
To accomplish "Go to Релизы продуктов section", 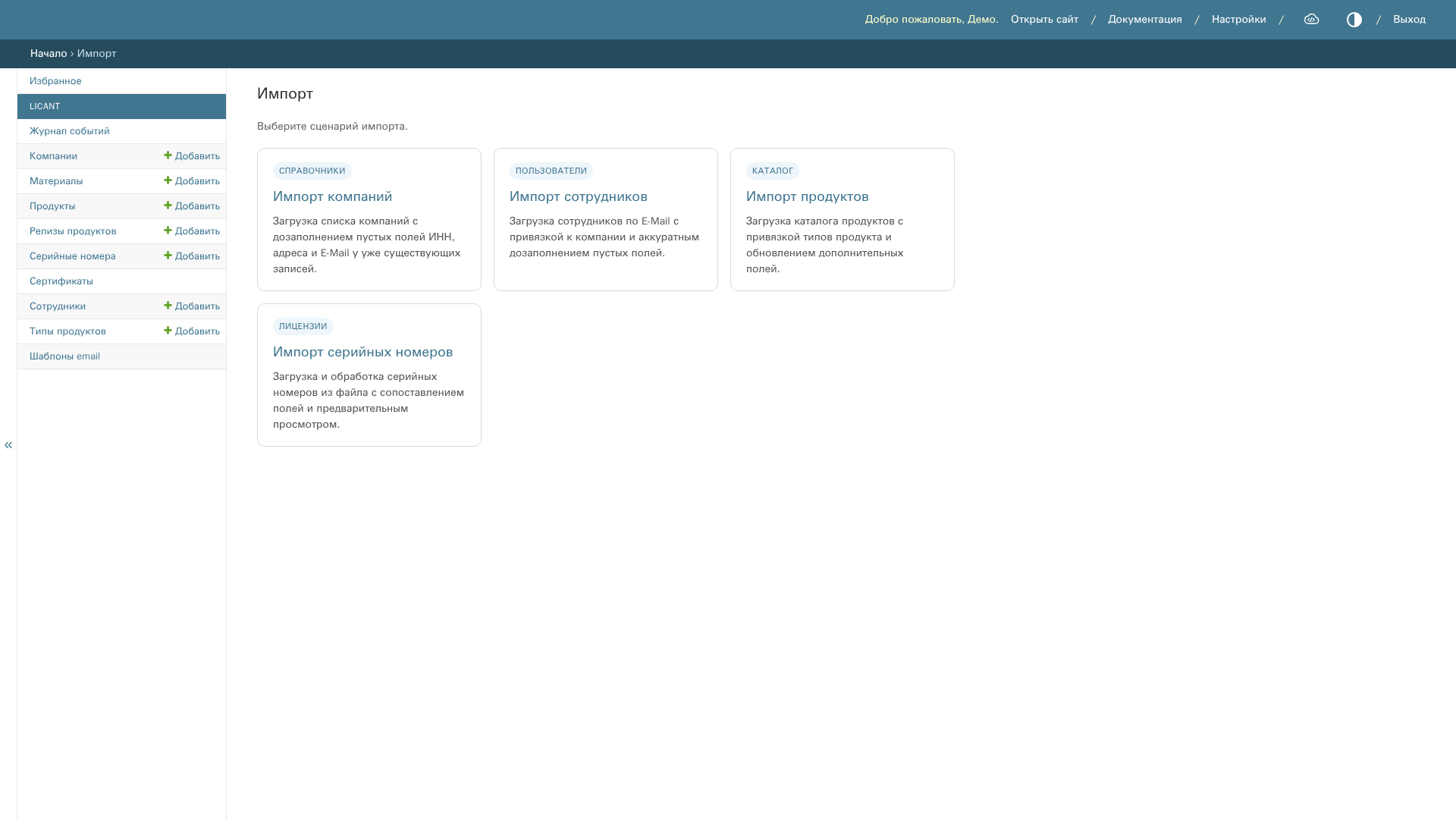I will point(73,231).
